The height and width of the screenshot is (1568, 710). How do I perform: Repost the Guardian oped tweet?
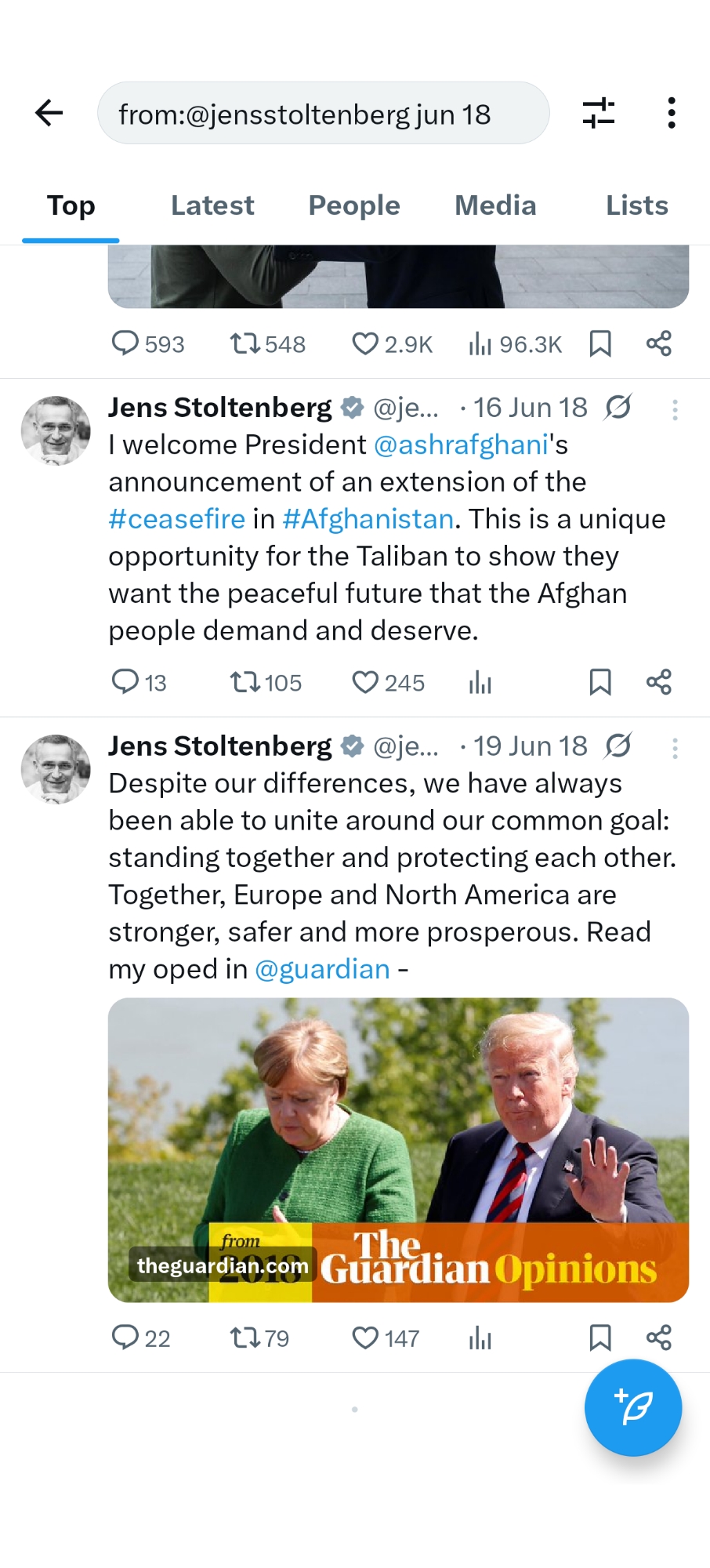point(245,1338)
